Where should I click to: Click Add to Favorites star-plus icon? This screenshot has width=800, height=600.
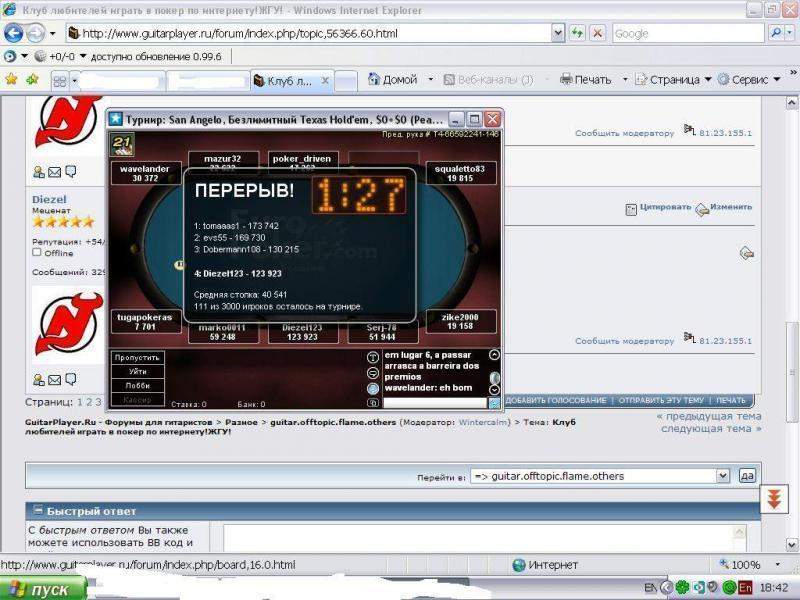[32, 79]
